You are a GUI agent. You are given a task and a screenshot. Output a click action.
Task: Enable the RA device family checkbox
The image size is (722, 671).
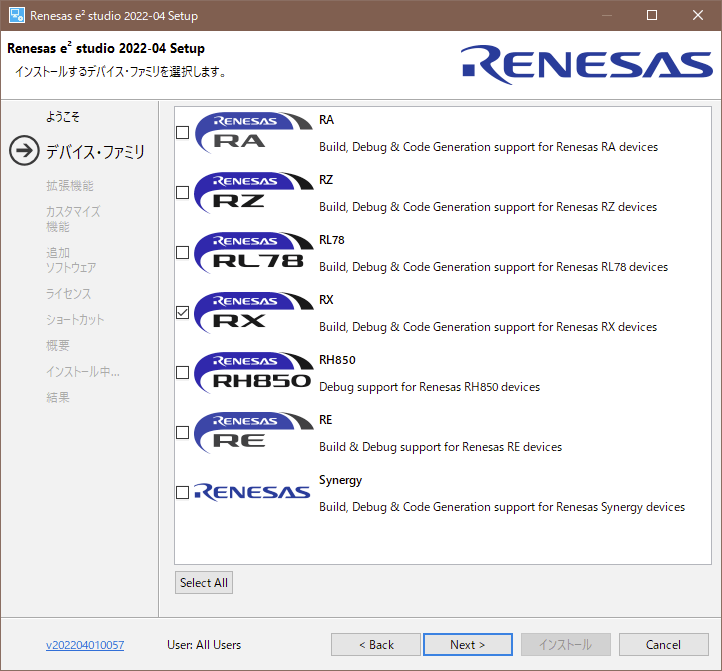(183, 133)
